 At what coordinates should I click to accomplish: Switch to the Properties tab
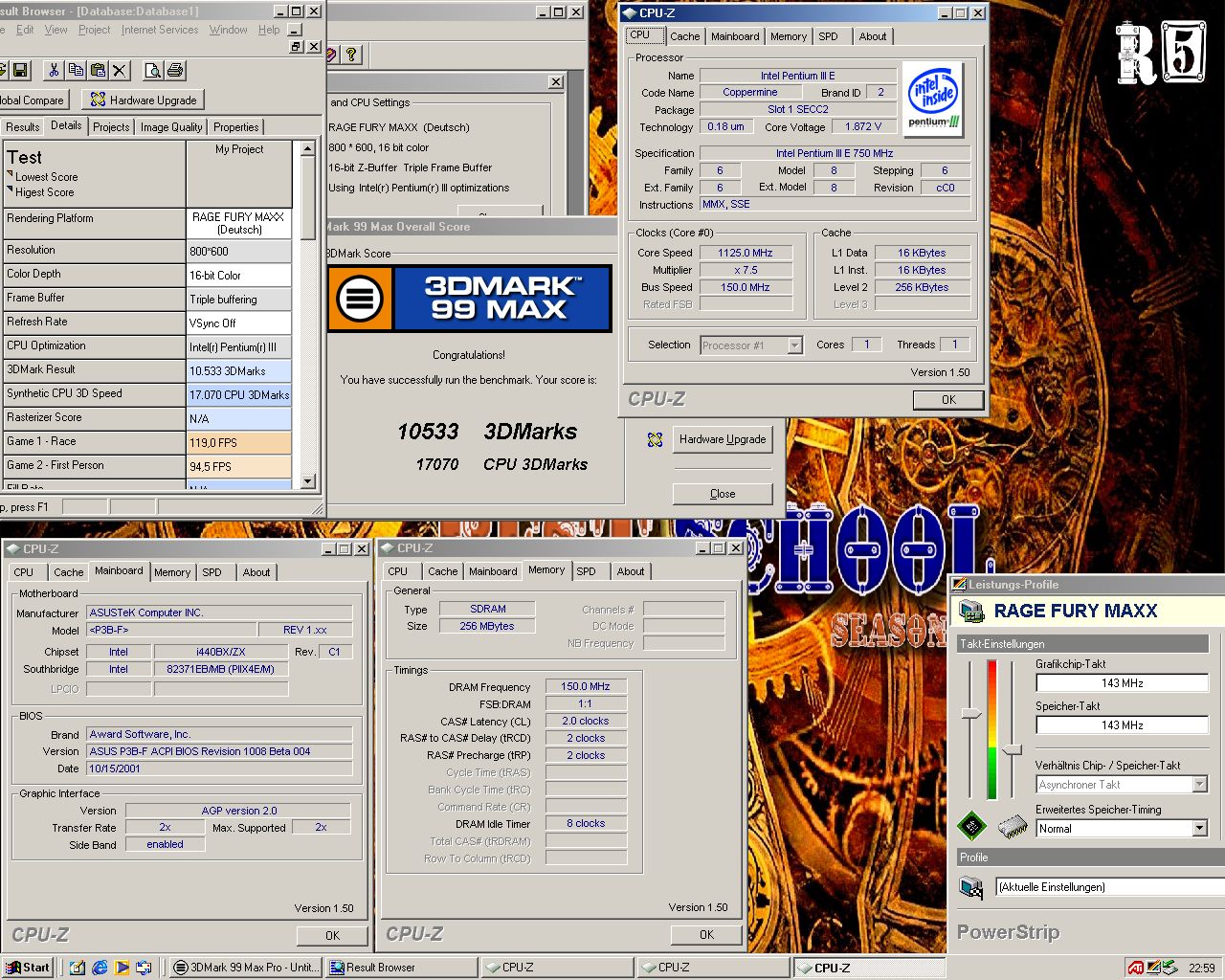pyautogui.click(x=235, y=126)
